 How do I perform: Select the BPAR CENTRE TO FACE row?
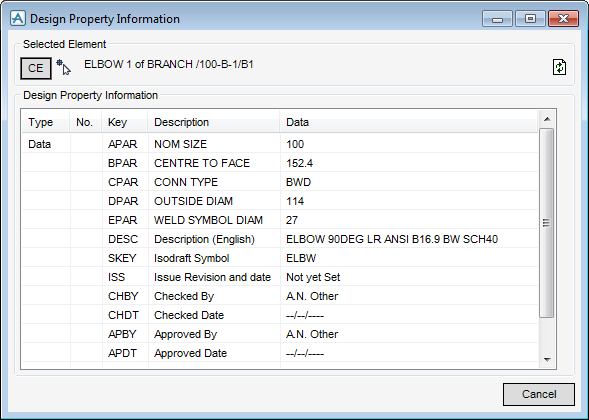280,163
